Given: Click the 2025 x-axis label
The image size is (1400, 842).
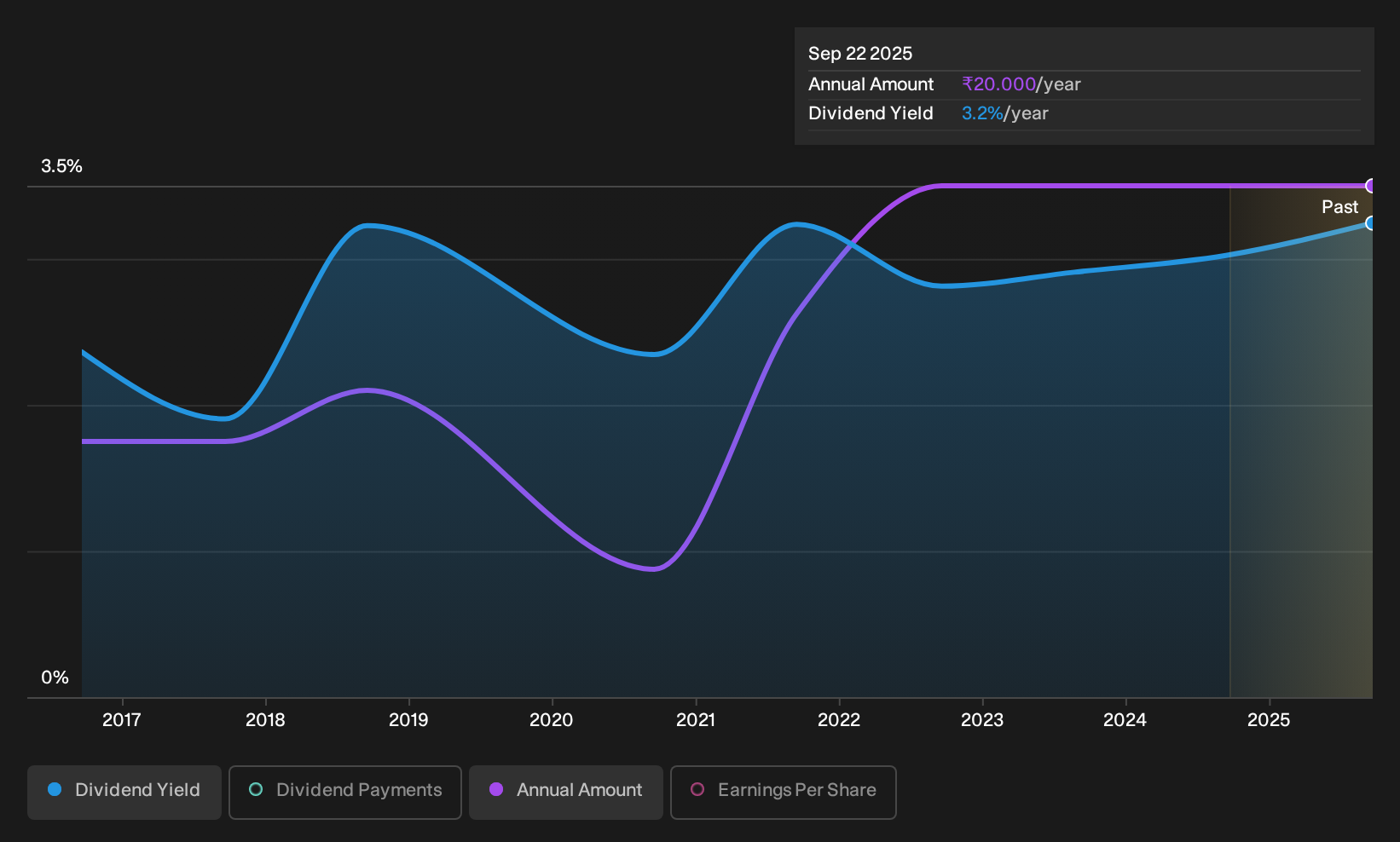Looking at the screenshot, I should coord(1269,720).
